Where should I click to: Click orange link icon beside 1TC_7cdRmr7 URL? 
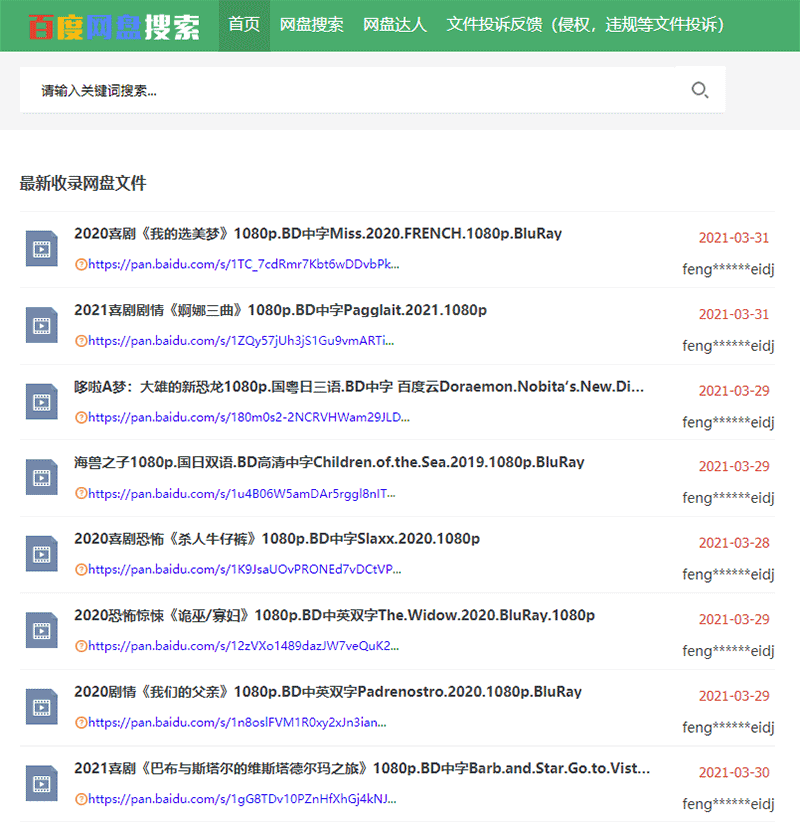[81, 265]
